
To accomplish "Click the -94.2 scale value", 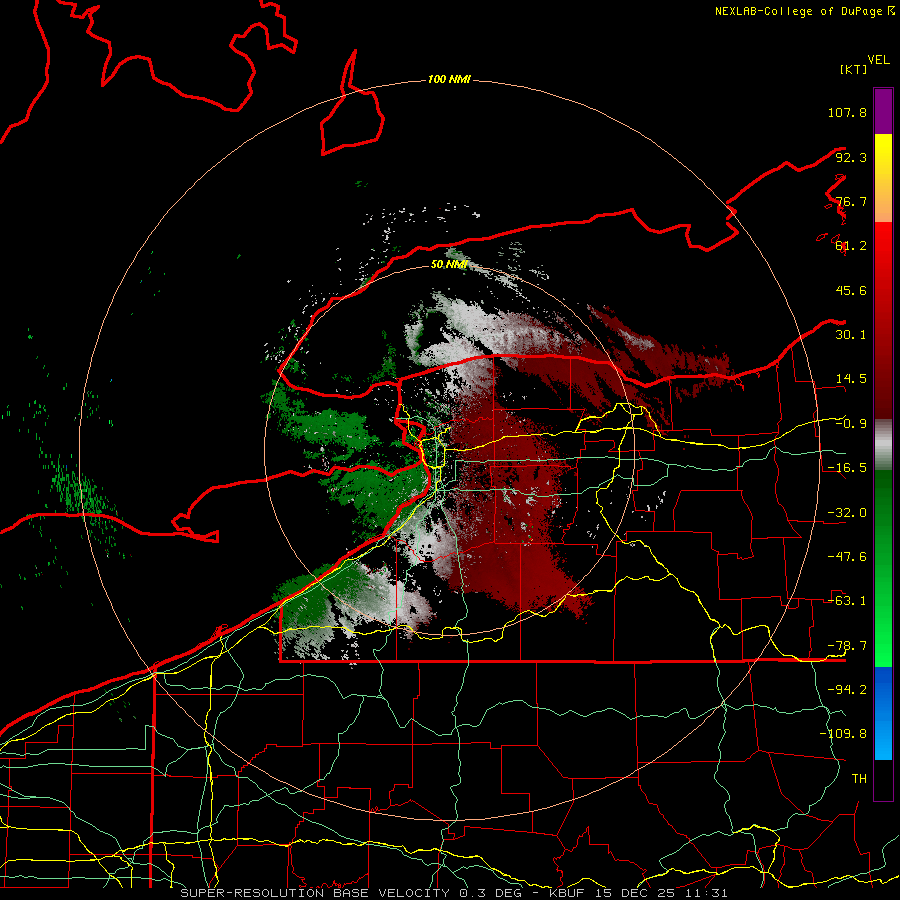I will click(847, 690).
